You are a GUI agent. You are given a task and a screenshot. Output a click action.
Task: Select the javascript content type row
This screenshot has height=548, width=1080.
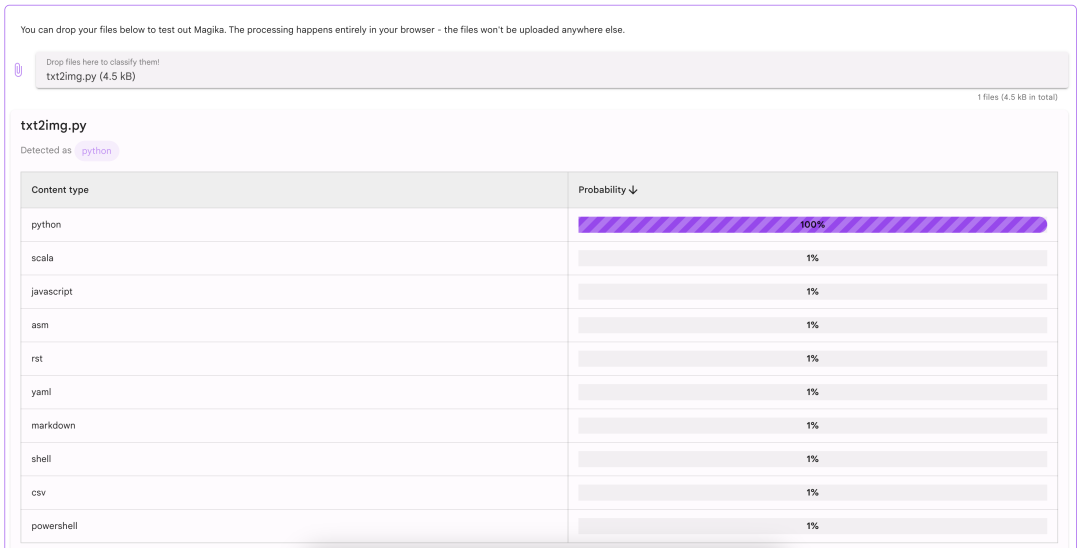tap(52, 292)
